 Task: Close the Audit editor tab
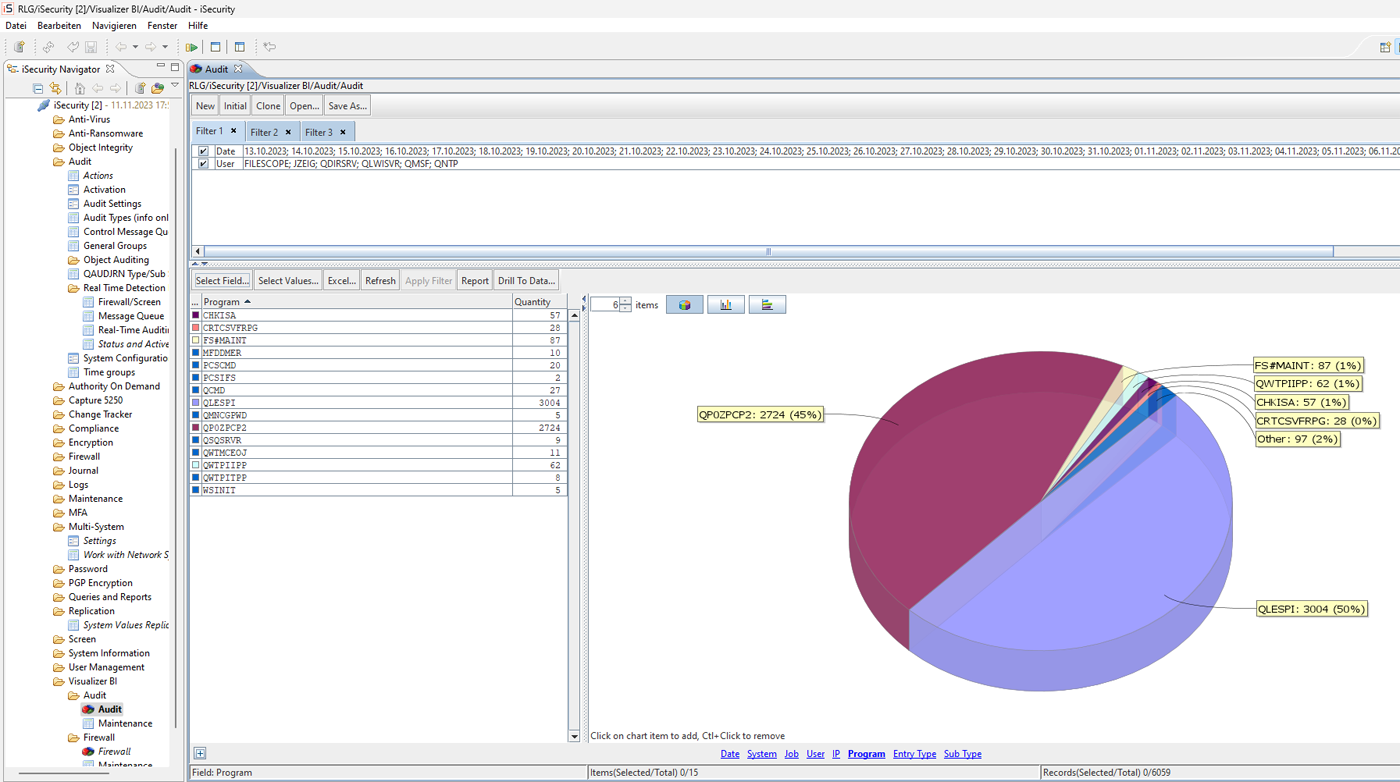pos(238,69)
